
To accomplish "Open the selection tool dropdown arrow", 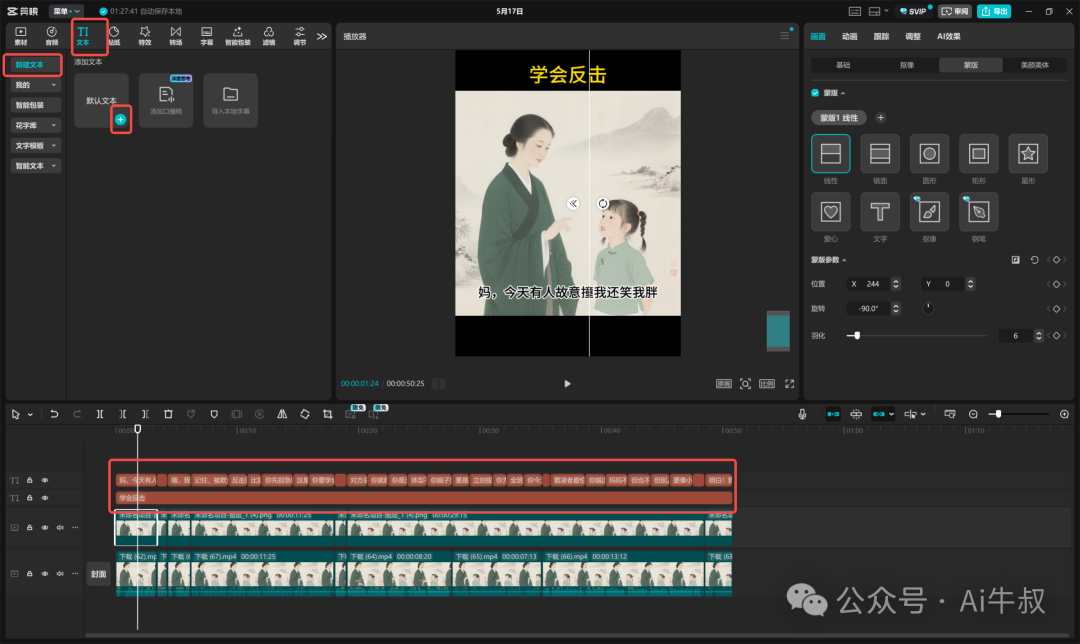I will [30, 415].
